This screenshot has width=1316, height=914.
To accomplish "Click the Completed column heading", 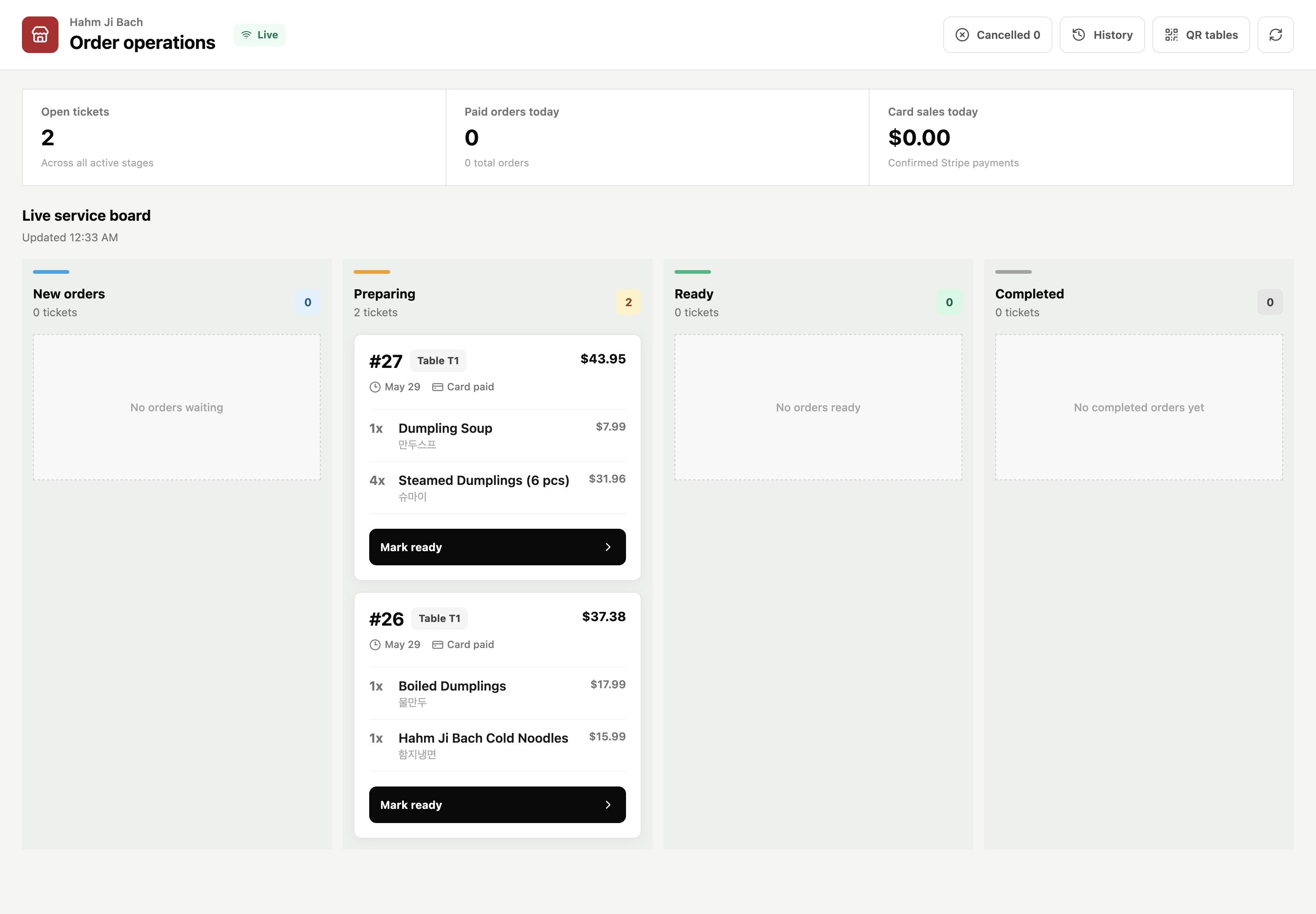I will (1029, 294).
